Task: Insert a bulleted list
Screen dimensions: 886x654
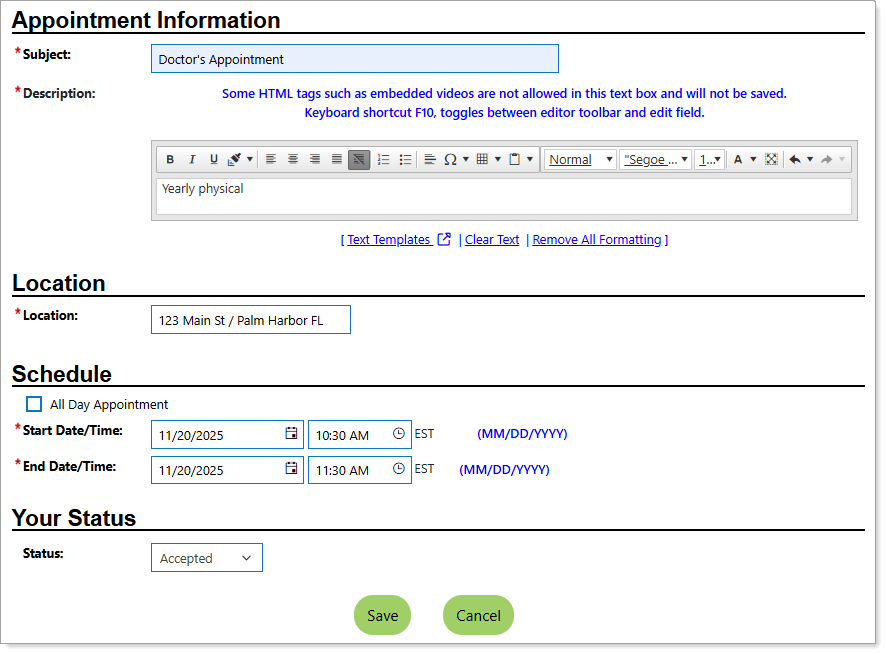Action: pos(405,160)
